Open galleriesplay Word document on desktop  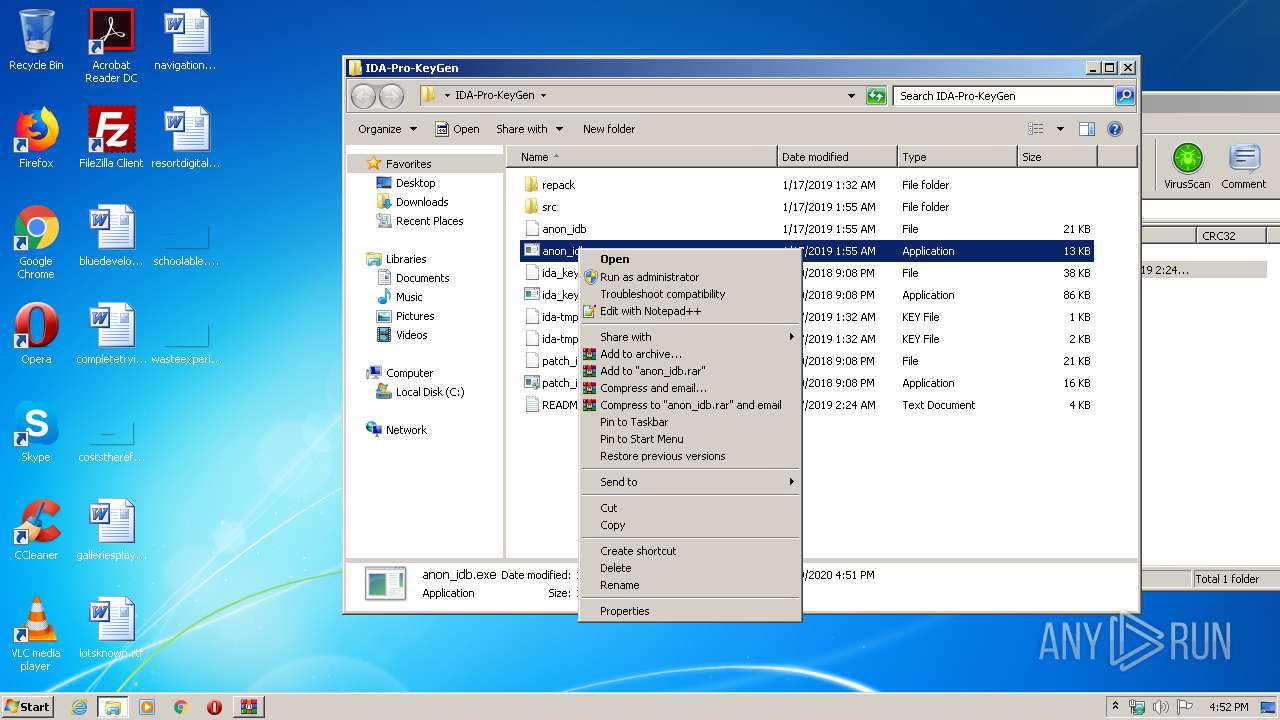click(111, 530)
